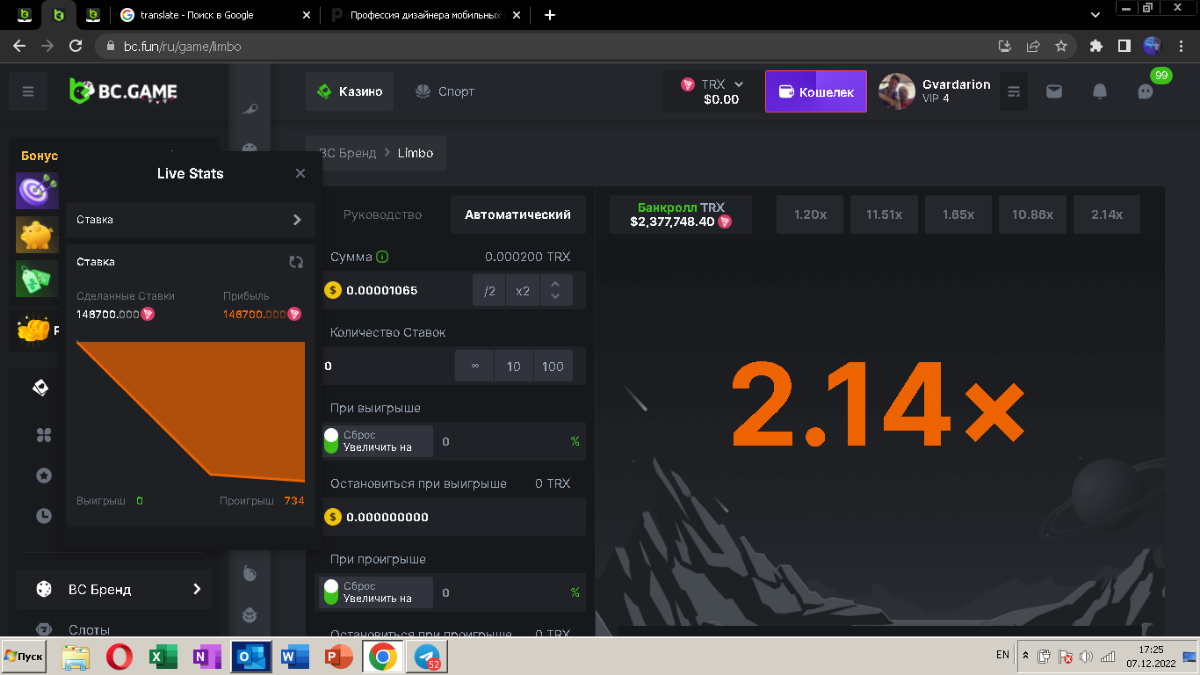Switch to the Руководство tab
1200x675 pixels.
(382, 214)
